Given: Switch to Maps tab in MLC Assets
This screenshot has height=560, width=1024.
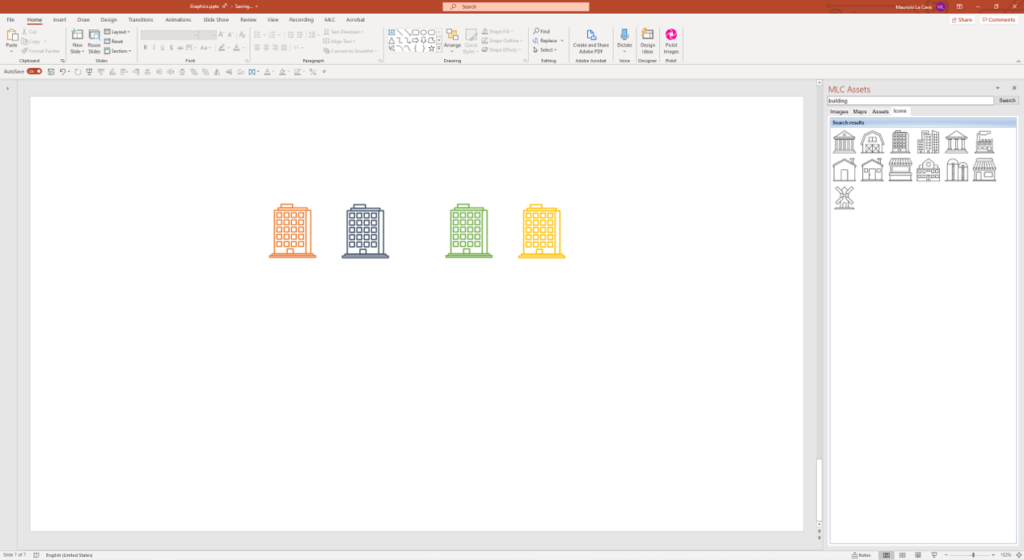Looking at the screenshot, I should [x=859, y=112].
